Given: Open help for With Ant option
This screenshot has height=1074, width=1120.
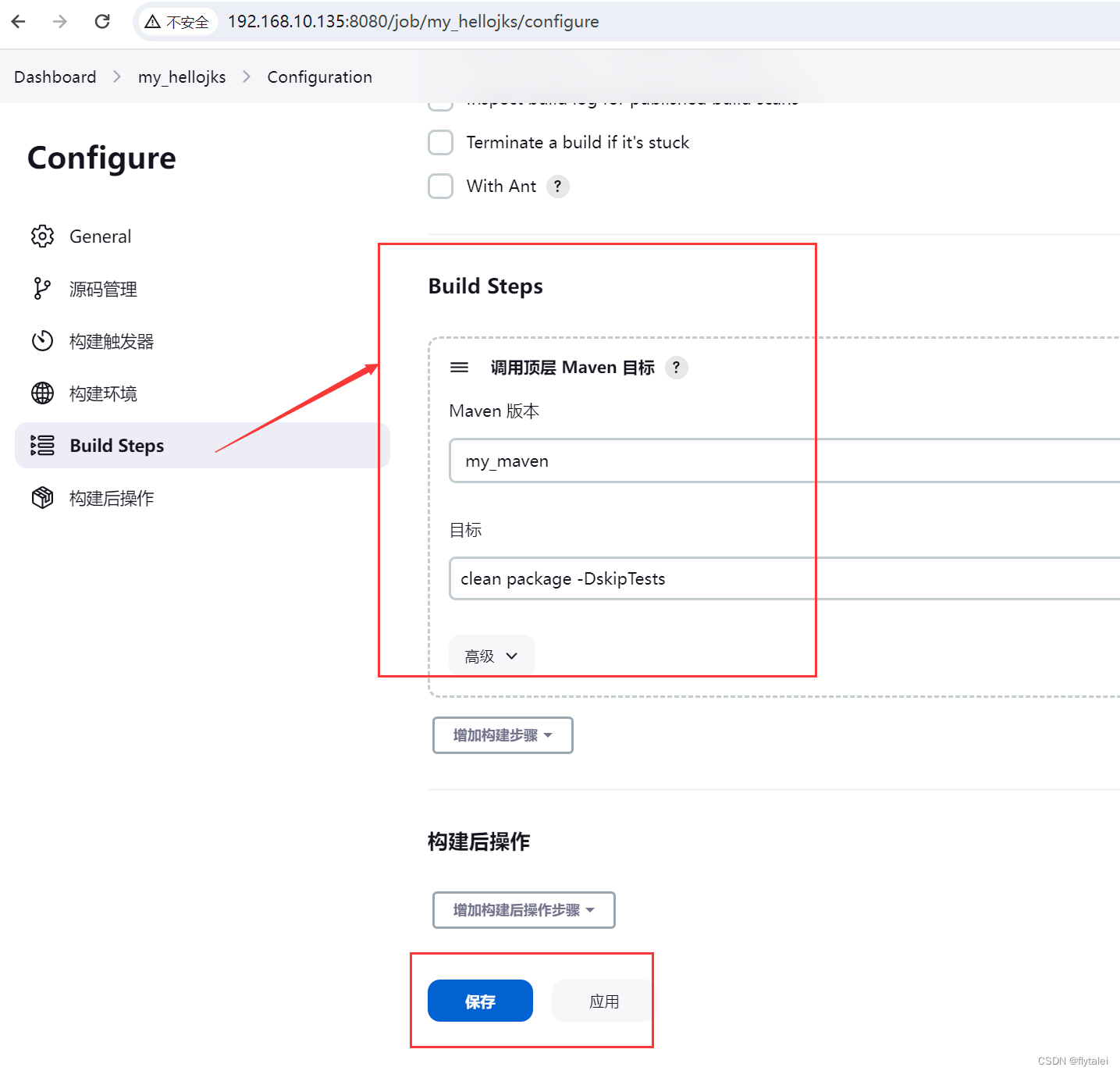Looking at the screenshot, I should click(x=557, y=187).
